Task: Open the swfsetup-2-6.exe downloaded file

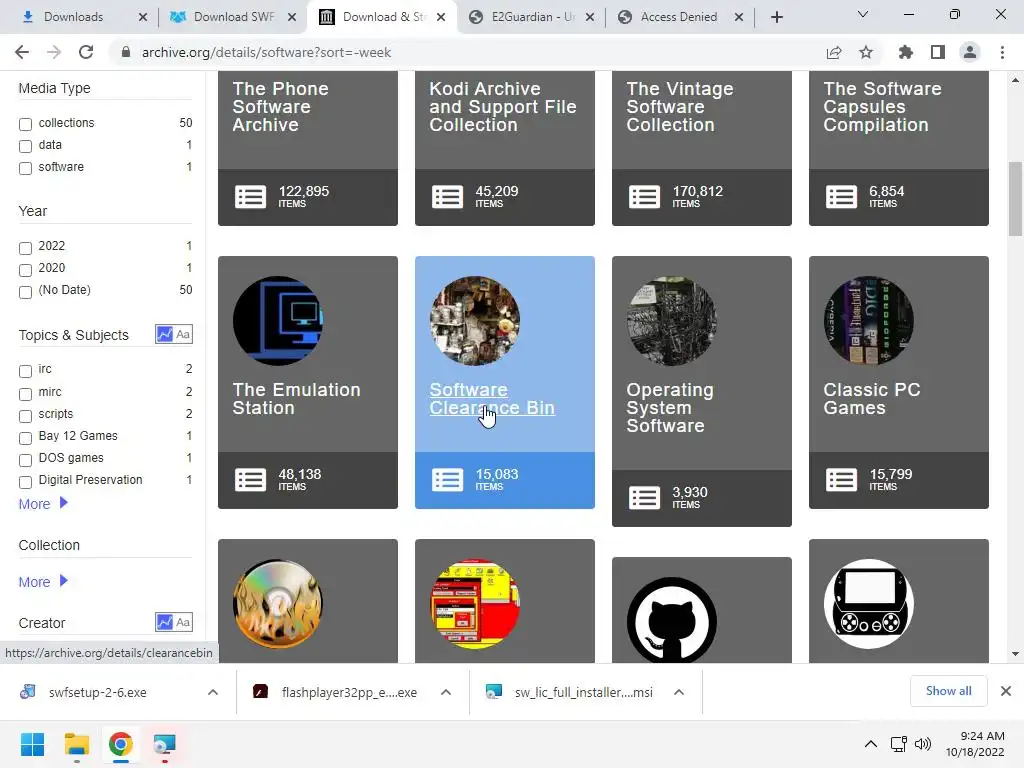Action: (97, 692)
